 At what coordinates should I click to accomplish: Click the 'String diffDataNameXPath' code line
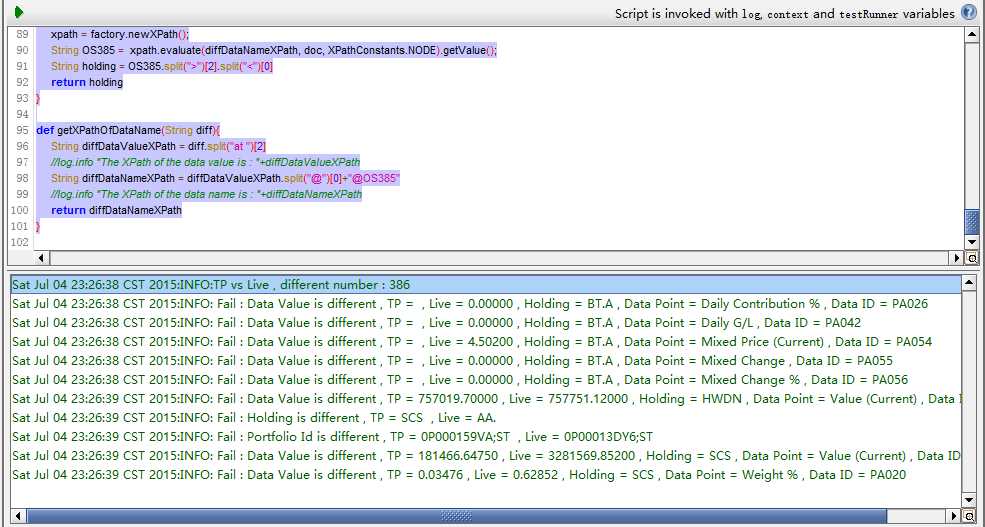(x=225, y=178)
